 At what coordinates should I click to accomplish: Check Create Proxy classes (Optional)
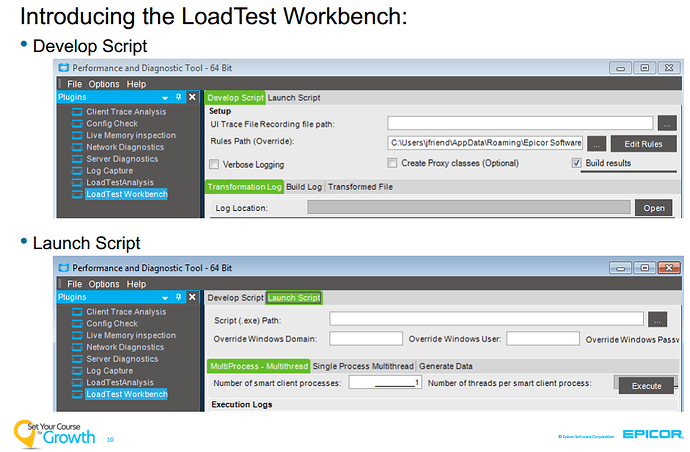pos(392,163)
